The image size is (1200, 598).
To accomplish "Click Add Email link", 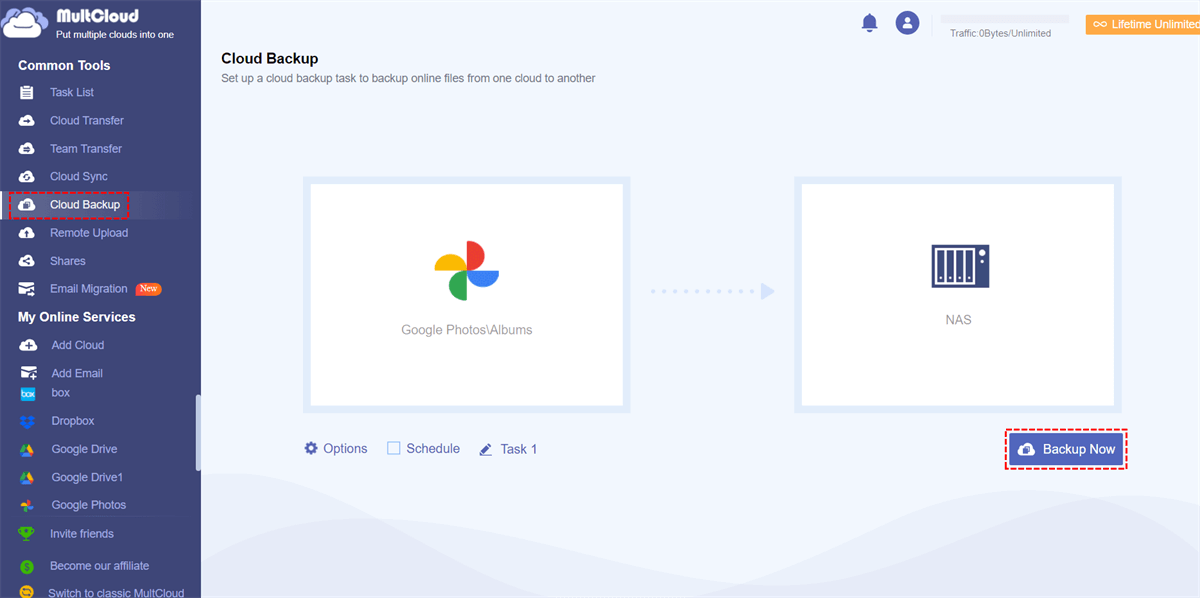I will click(77, 373).
